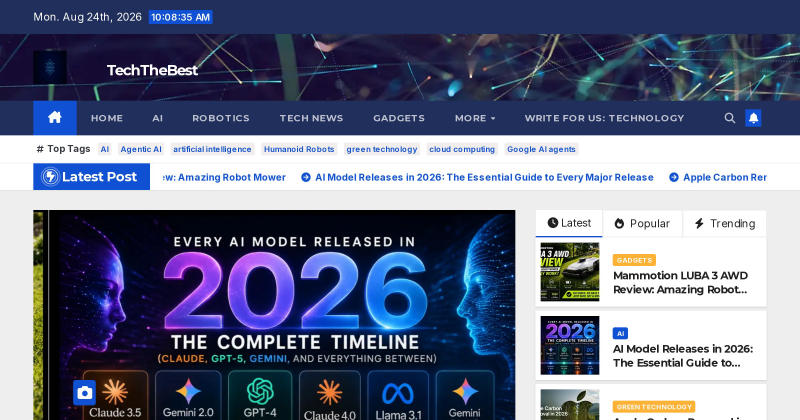Open the search magnifier icon
Viewport: 800px width, 420px height.
[730, 118]
